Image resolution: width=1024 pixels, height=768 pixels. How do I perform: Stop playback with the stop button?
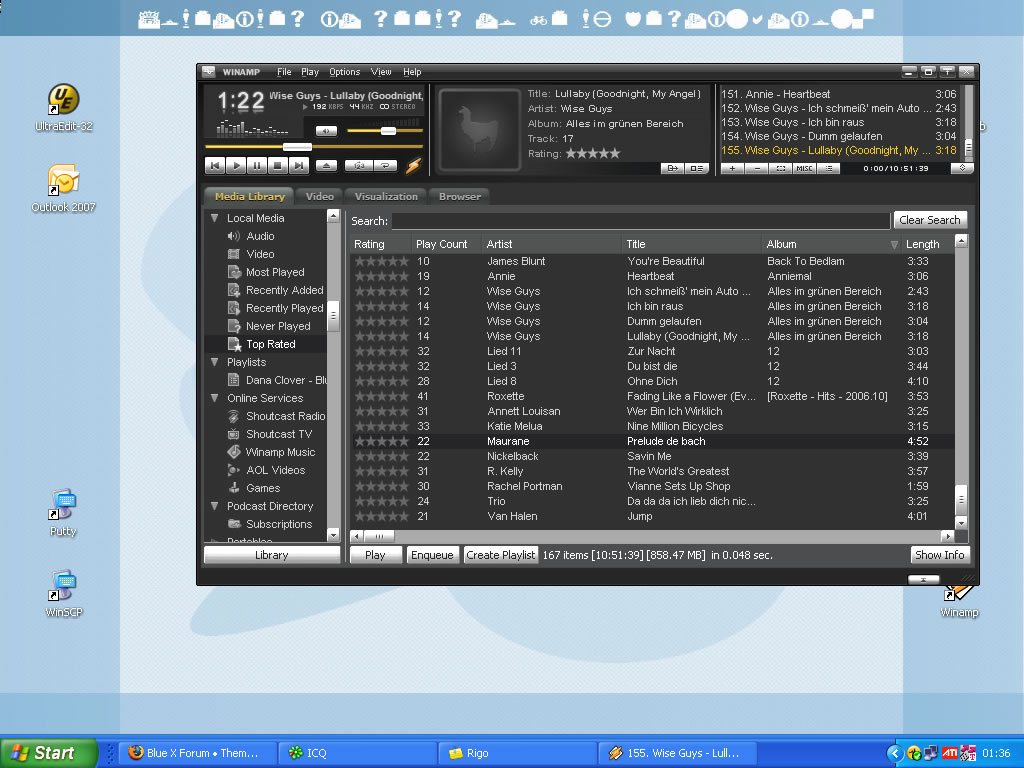(278, 166)
